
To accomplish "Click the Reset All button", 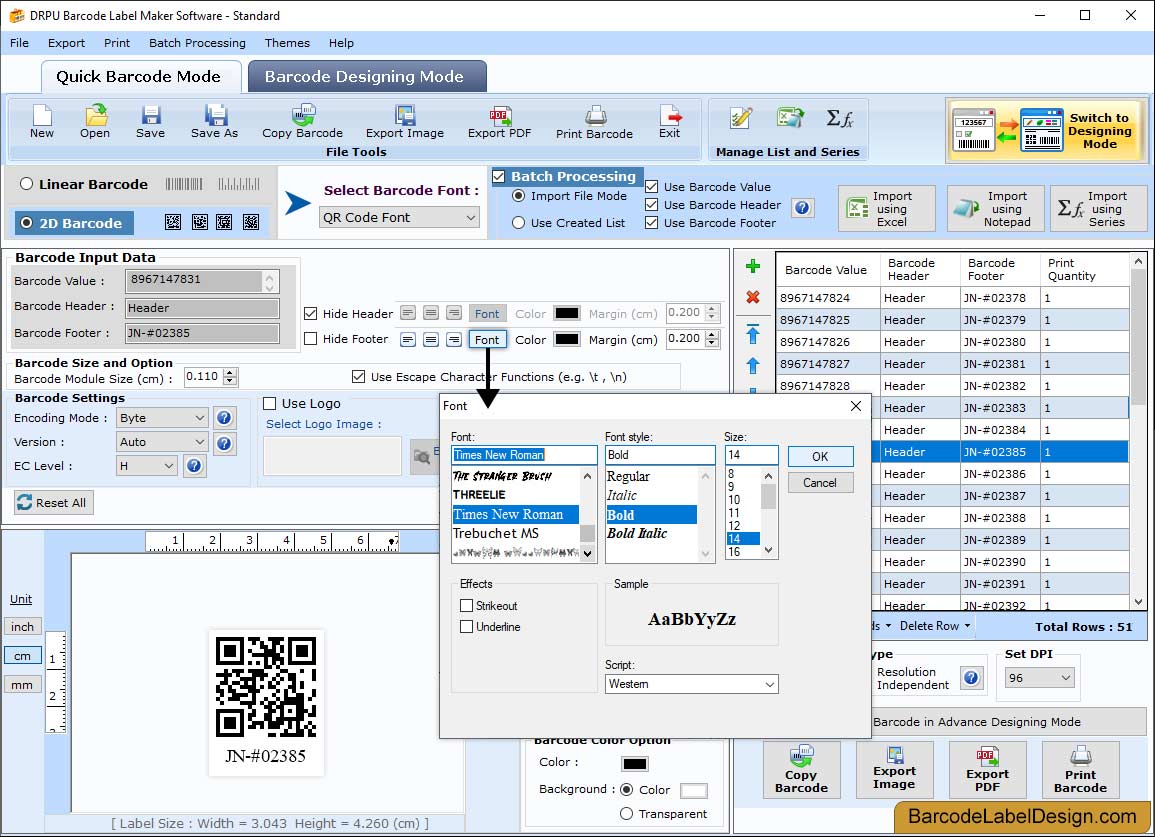I will 54,502.
